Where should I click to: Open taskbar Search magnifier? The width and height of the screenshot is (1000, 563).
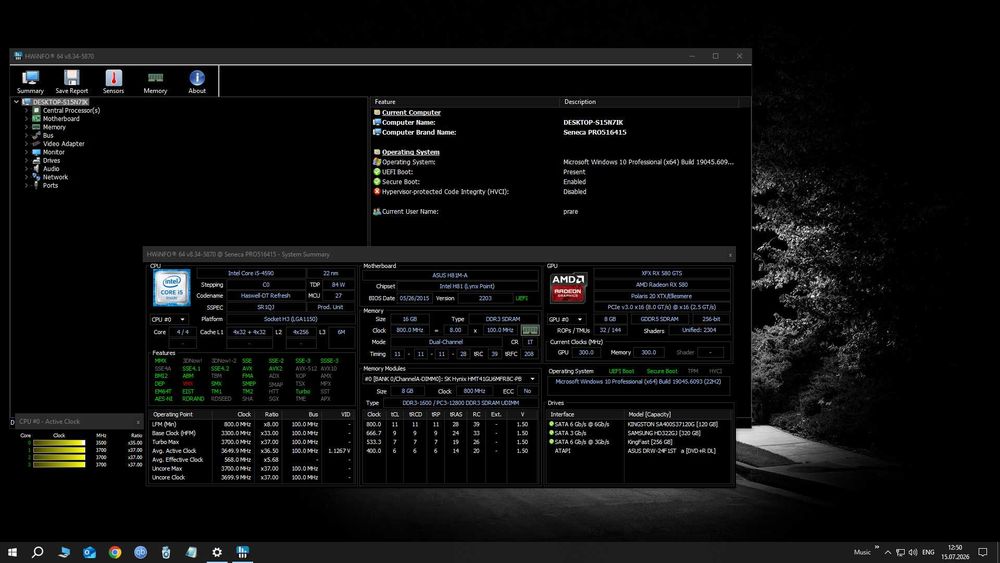tap(38, 552)
